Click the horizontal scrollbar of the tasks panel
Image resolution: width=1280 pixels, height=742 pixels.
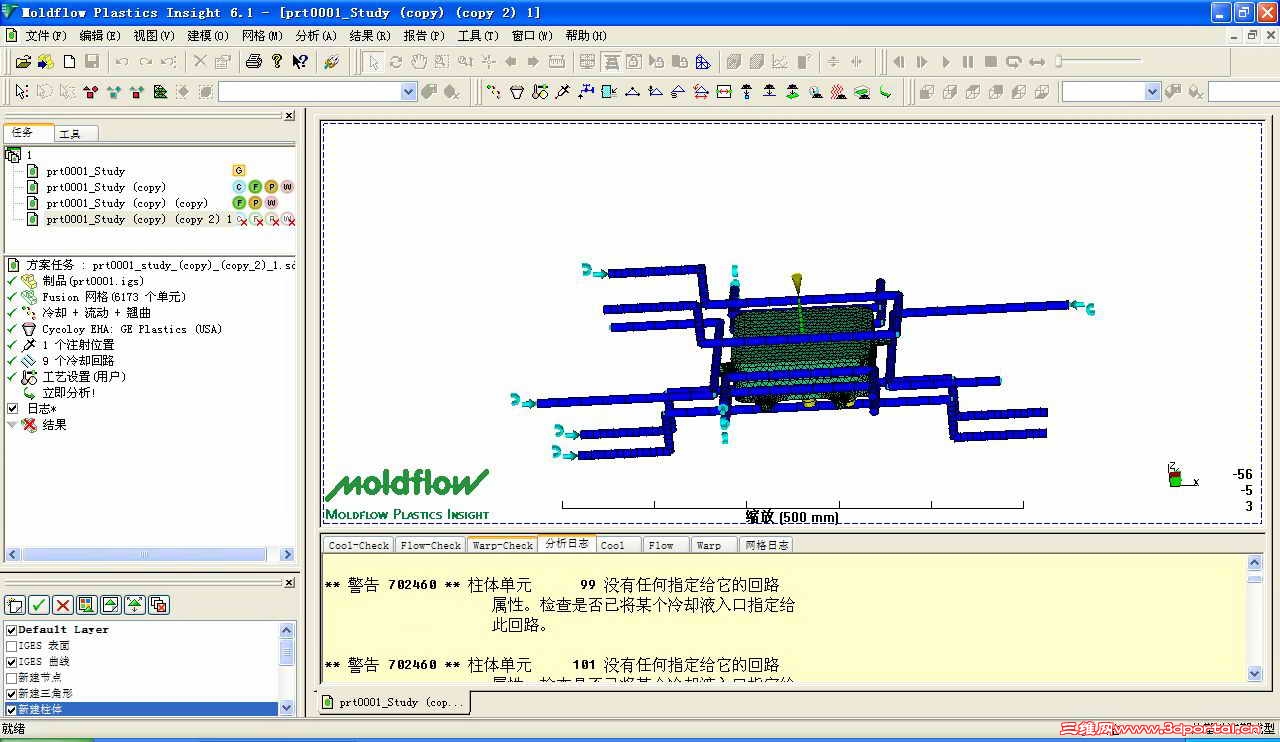150,554
